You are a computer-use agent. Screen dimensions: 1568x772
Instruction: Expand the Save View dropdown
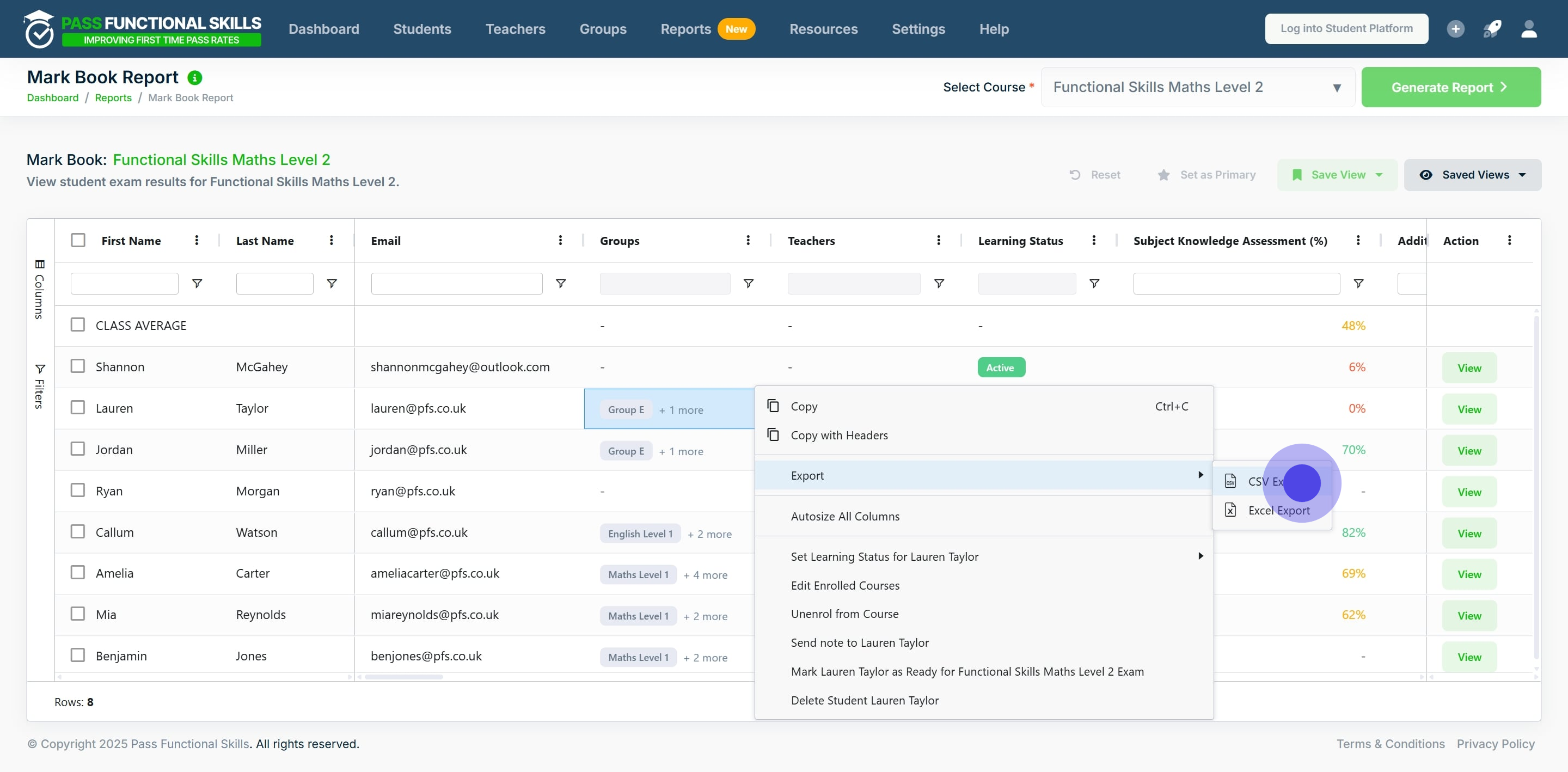1337,175
